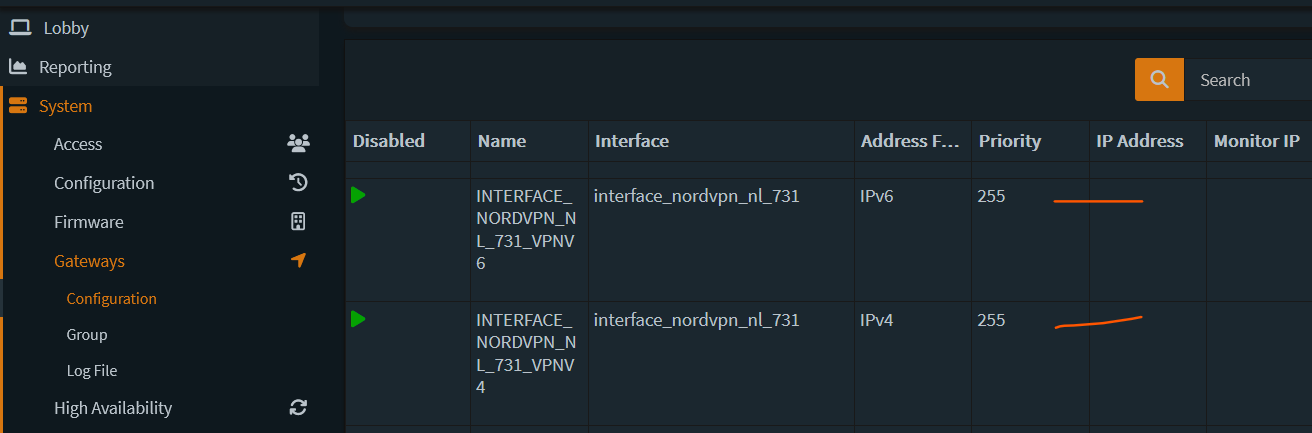This screenshot has height=433, width=1312.
Task: Toggle enabled state of the IPv4 gateway
Action: 358,319
